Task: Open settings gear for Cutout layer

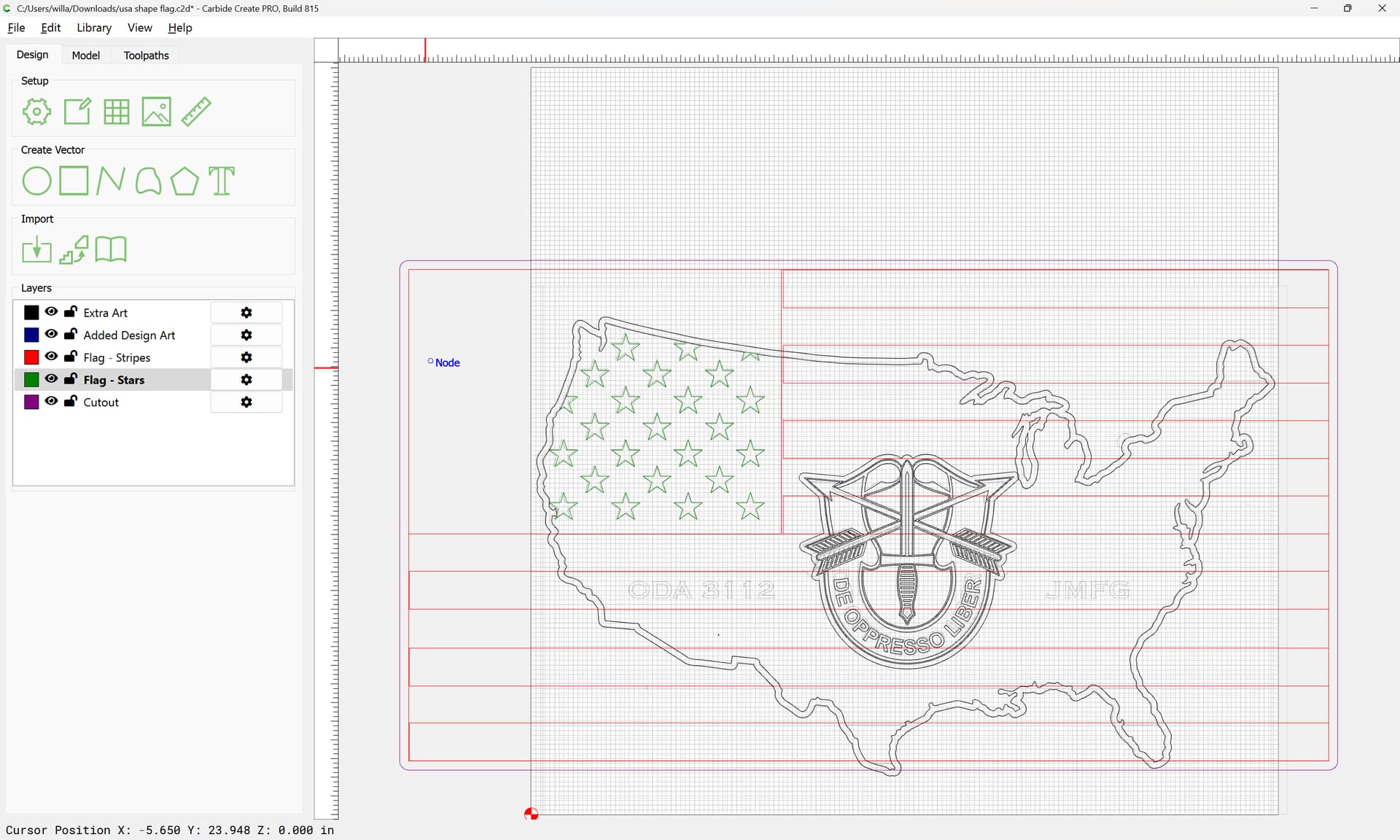Action: click(x=246, y=402)
